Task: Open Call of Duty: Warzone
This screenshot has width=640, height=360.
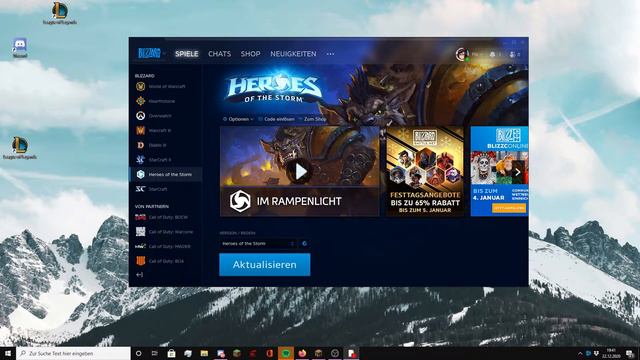Action: click(165, 232)
